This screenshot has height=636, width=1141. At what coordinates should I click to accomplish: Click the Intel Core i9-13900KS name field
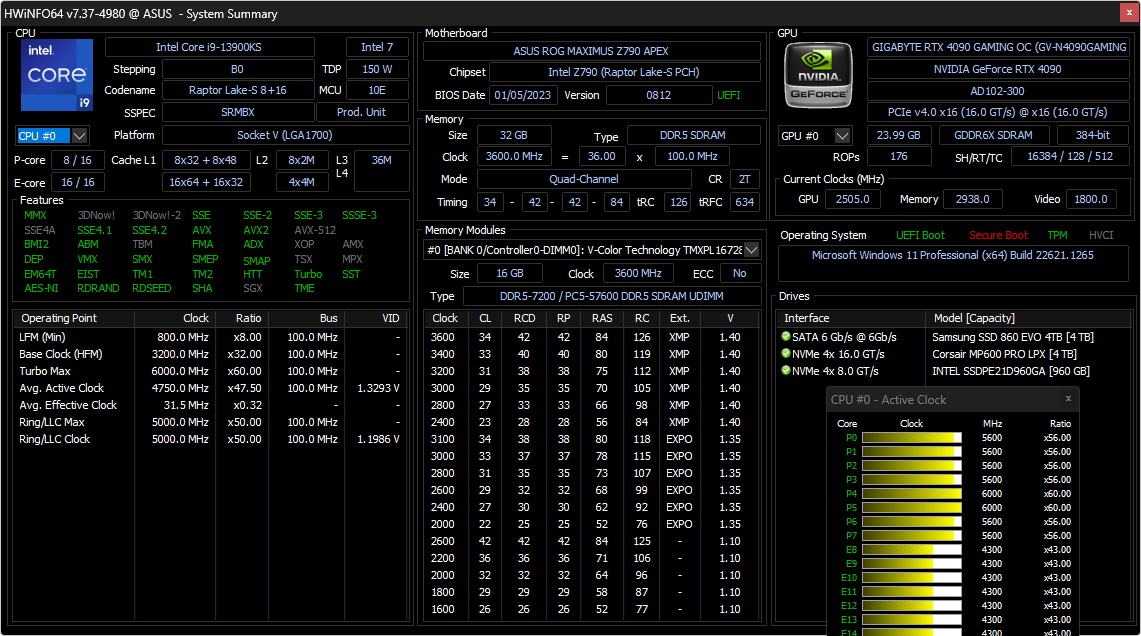coord(210,47)
